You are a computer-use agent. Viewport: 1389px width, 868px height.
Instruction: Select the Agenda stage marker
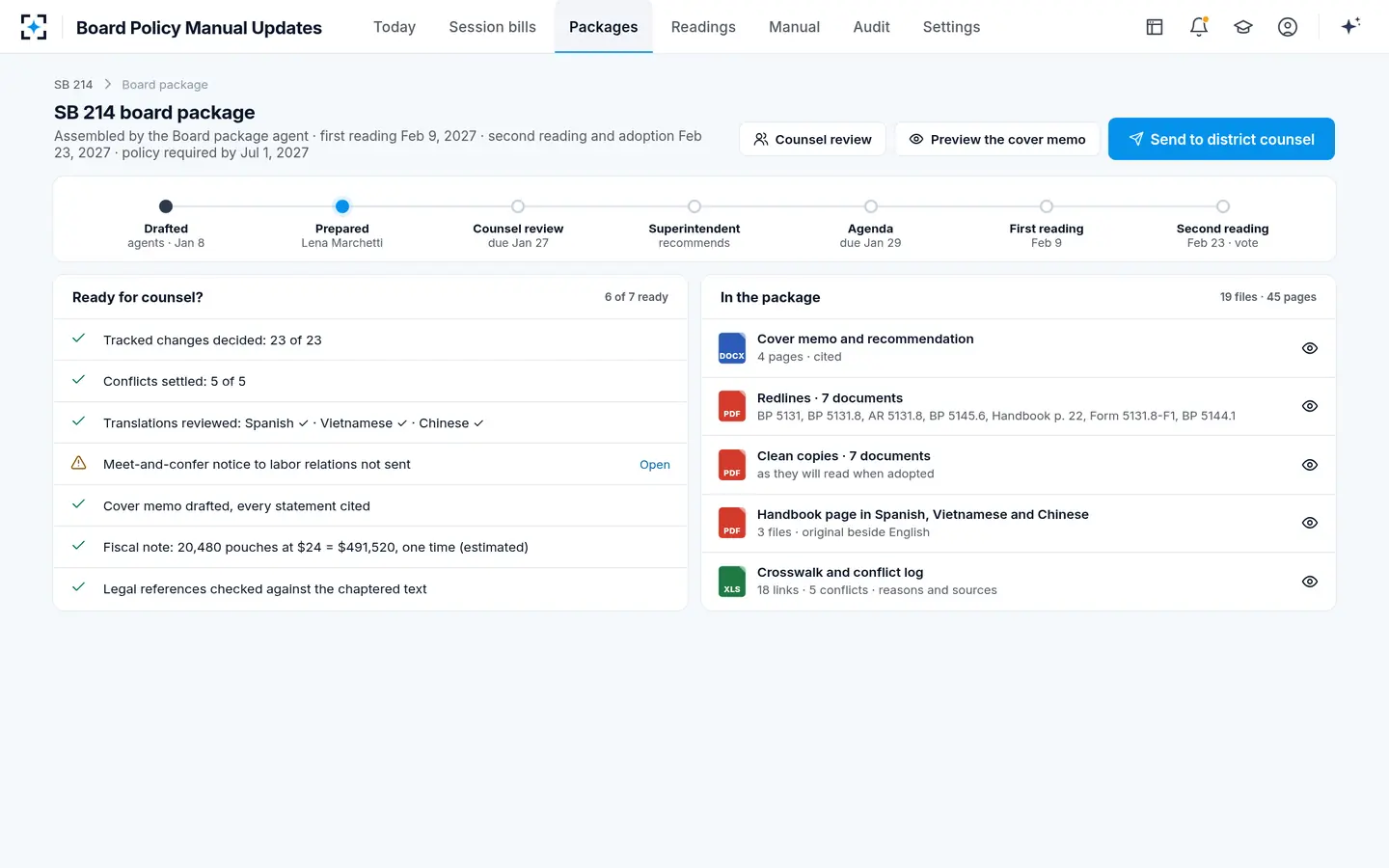[x=871, y=206]
